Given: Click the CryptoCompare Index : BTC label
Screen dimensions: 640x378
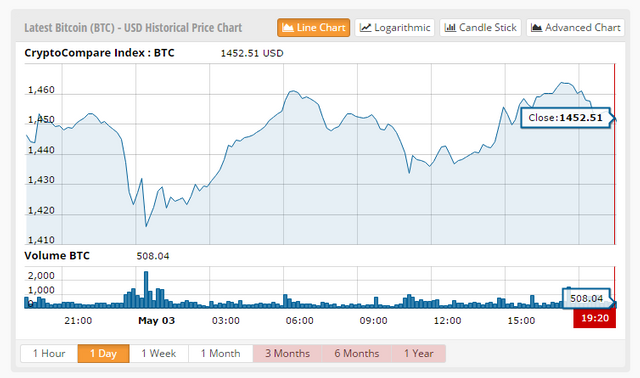Looking at the screenshot, I should click(x=99, y=53).
